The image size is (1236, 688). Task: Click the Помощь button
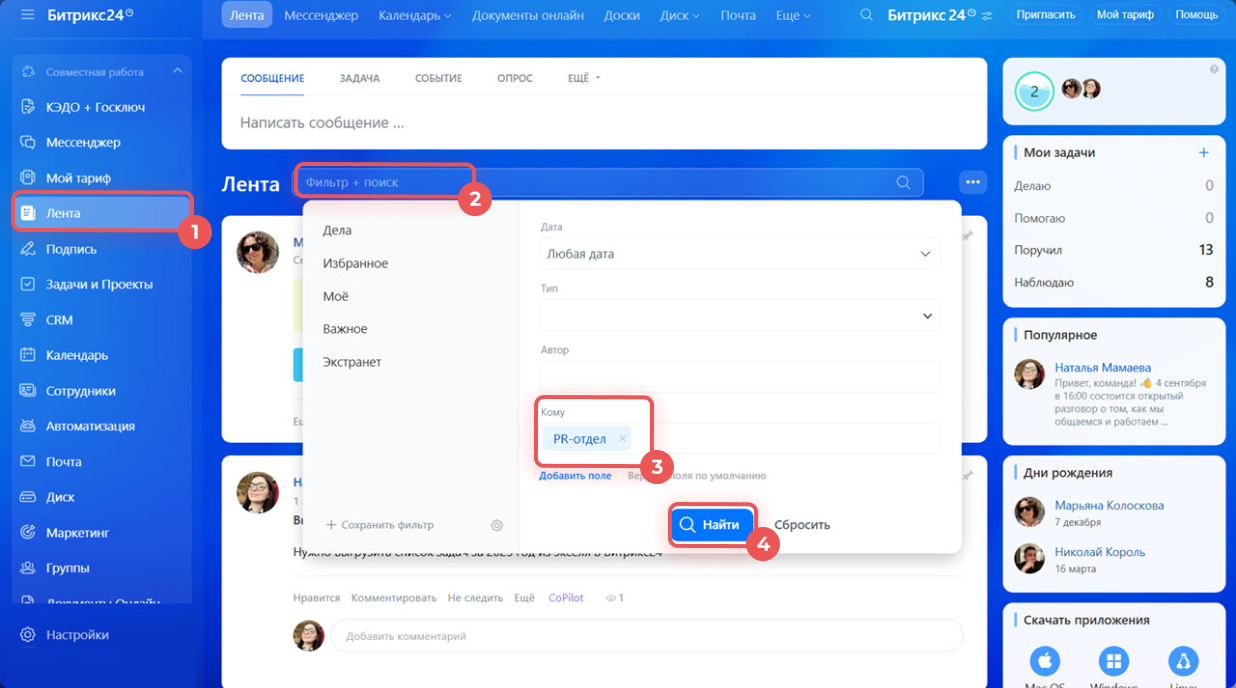[x=1196, y=15]
